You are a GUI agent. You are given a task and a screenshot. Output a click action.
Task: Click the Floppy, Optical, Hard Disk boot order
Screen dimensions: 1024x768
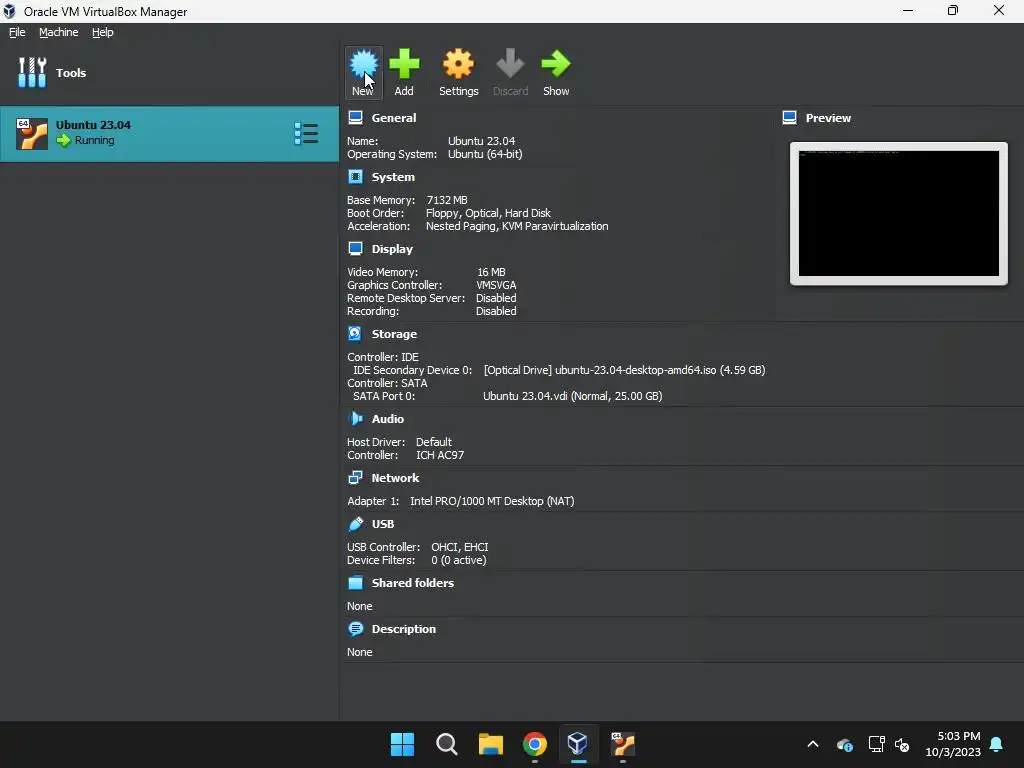pyautogui.click(x=488, y=214)
